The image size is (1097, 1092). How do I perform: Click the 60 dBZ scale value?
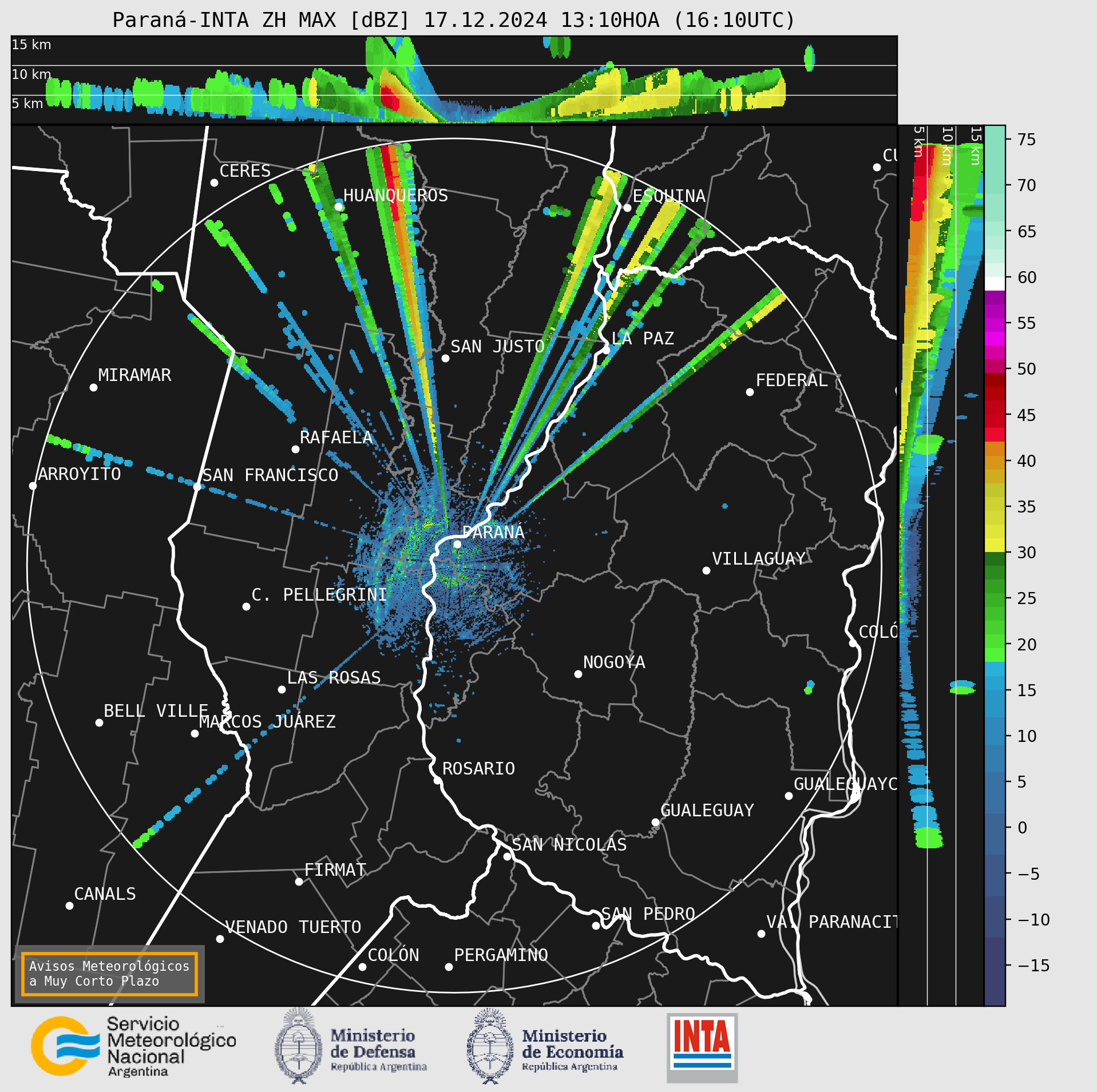(1027, 277)
